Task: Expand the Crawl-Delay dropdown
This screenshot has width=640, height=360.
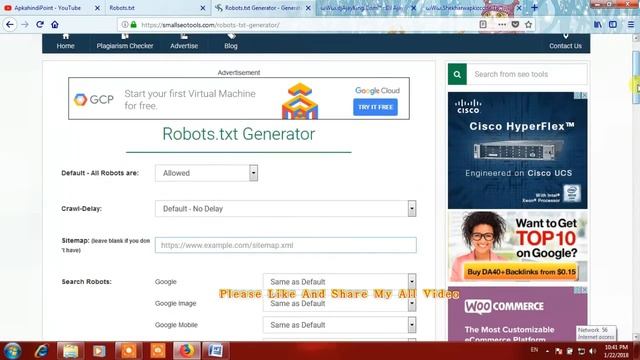Action: 286,209
